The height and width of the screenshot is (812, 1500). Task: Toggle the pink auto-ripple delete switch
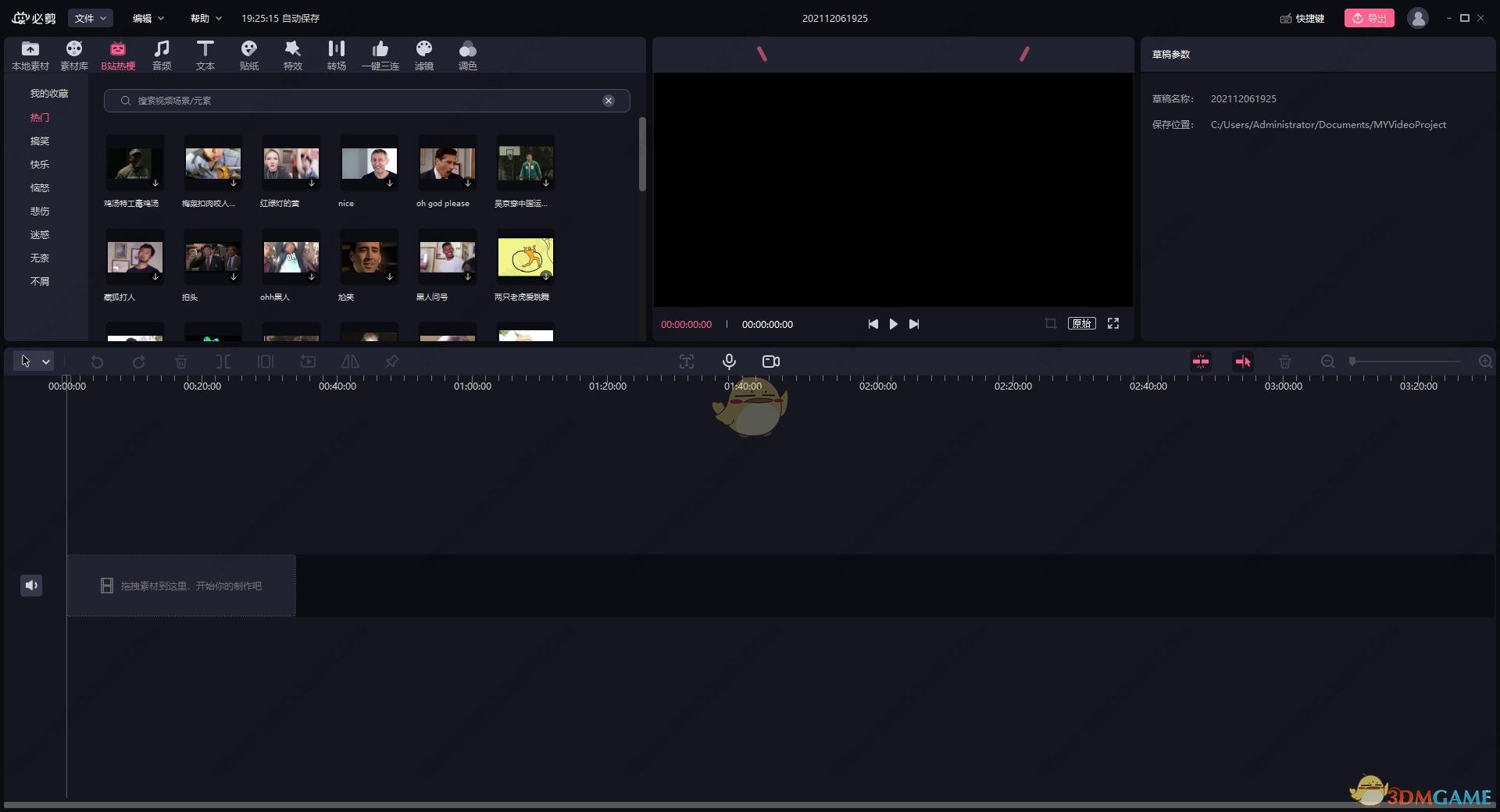1201,361
